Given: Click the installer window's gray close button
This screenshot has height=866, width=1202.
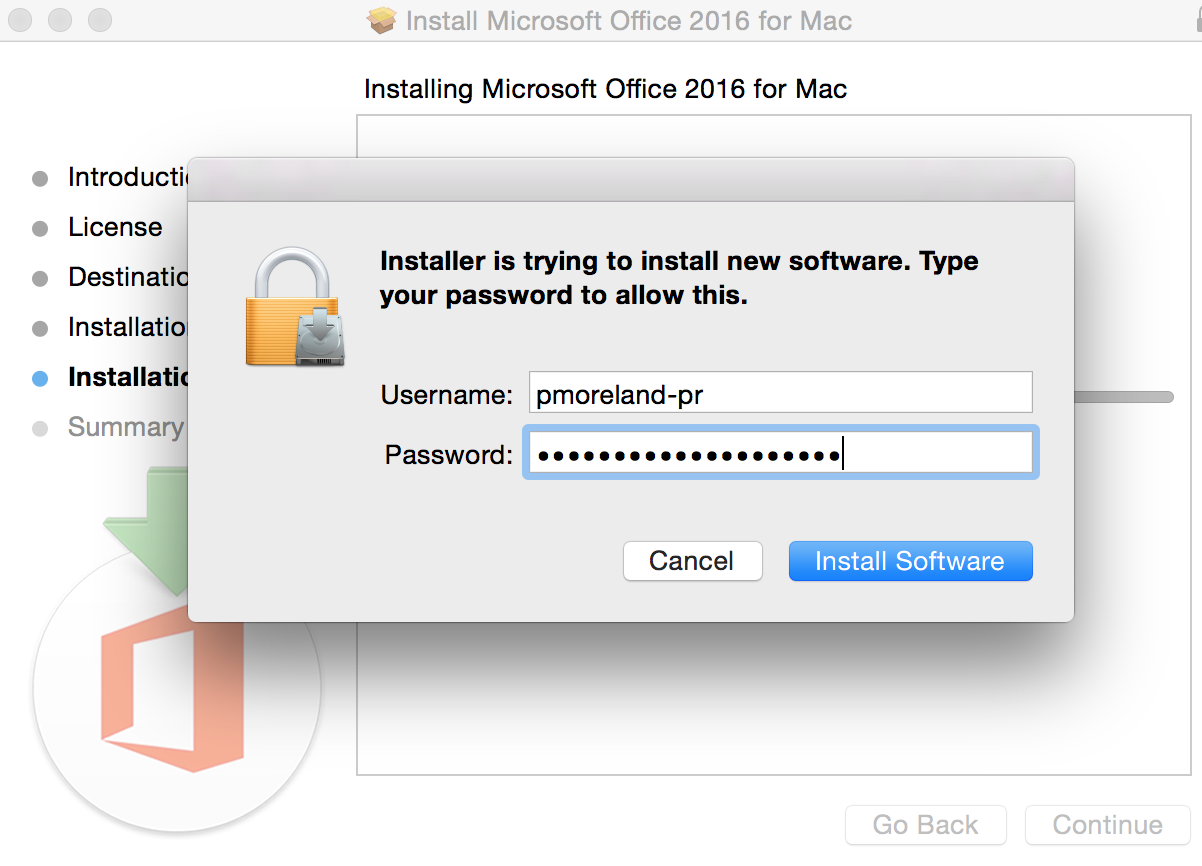Looking at the screenshot, I should click(x=19, y=19).
